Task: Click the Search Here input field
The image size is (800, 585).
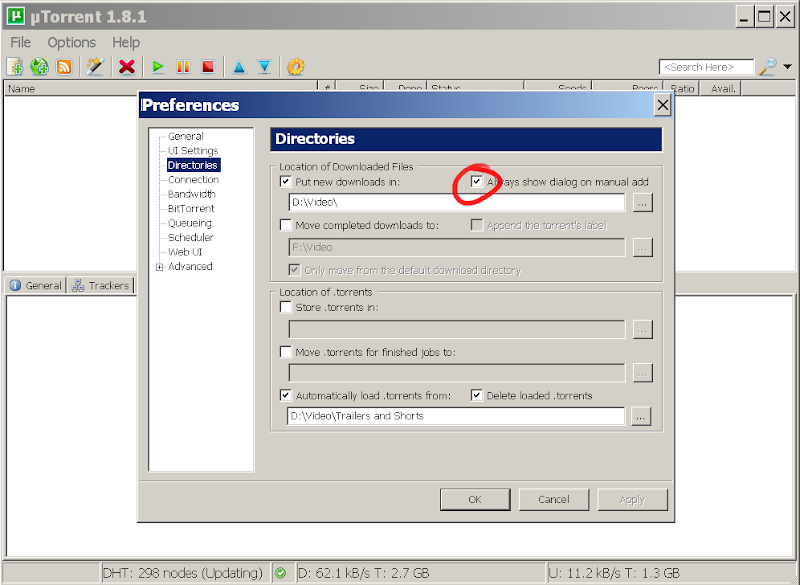Action: [706, 67]
